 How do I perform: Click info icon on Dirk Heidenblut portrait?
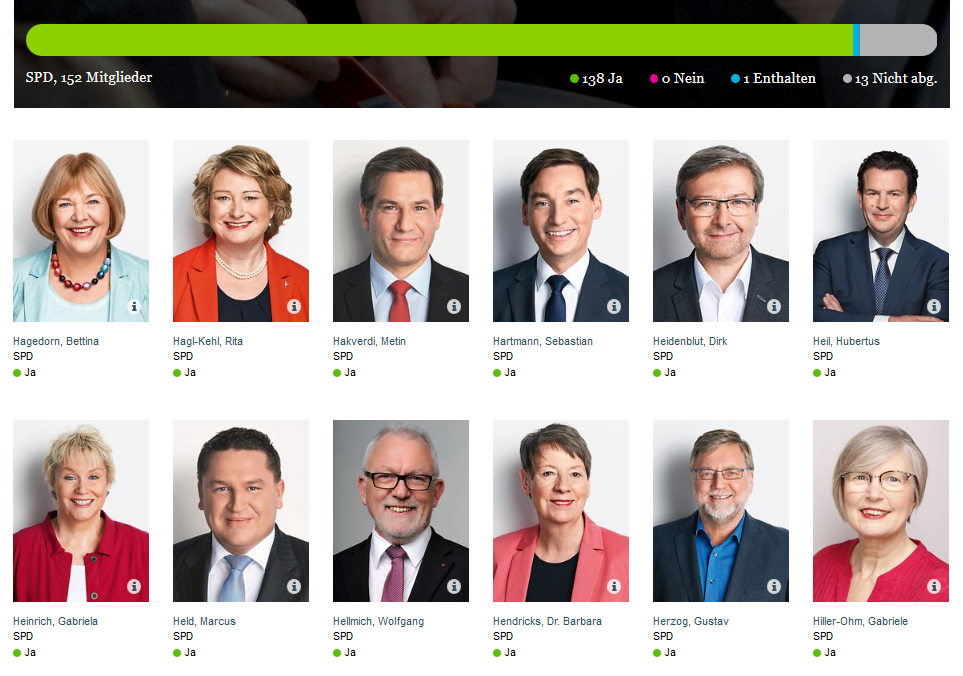[774, 306]
